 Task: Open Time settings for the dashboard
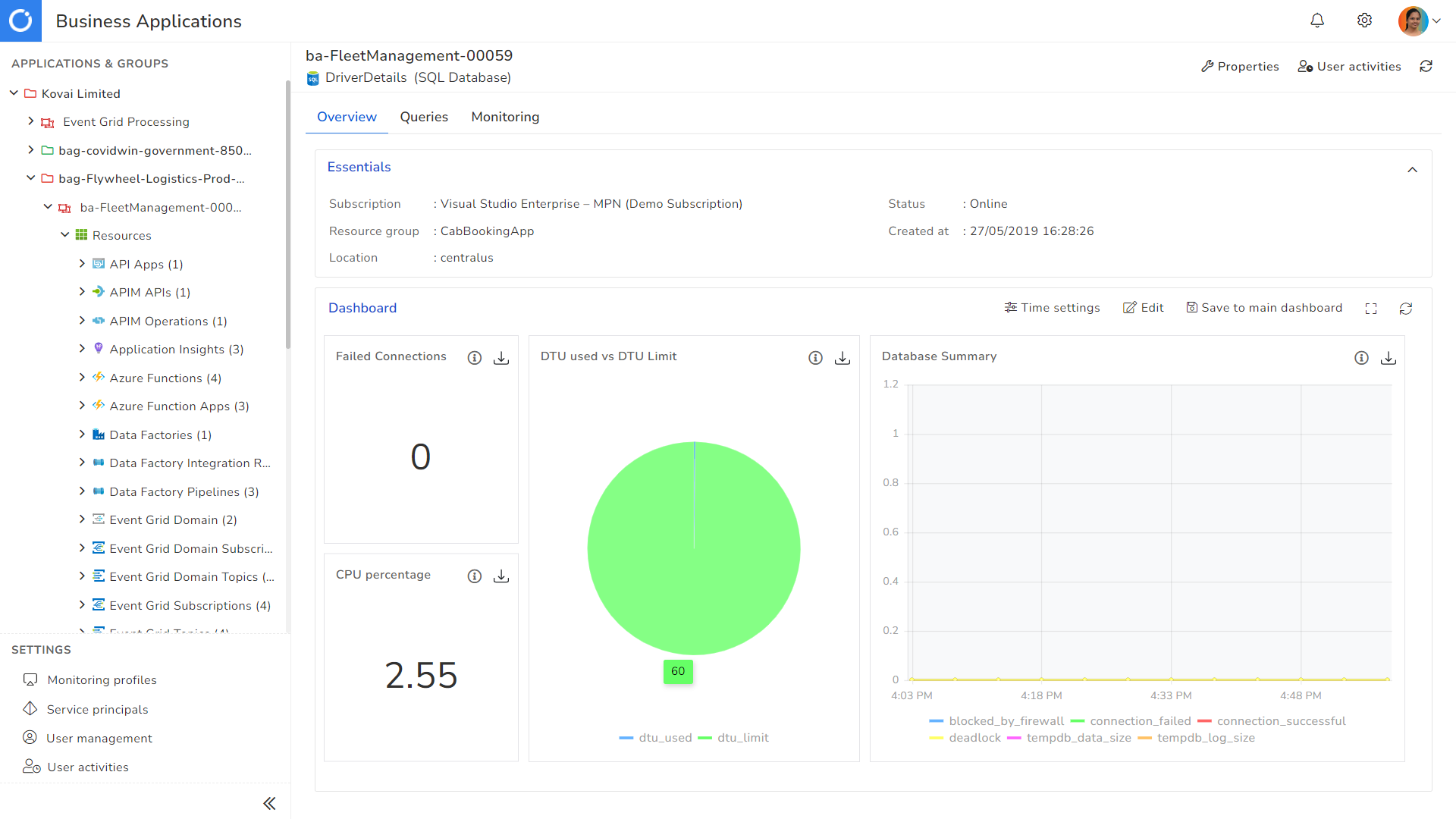[1052, 308]
